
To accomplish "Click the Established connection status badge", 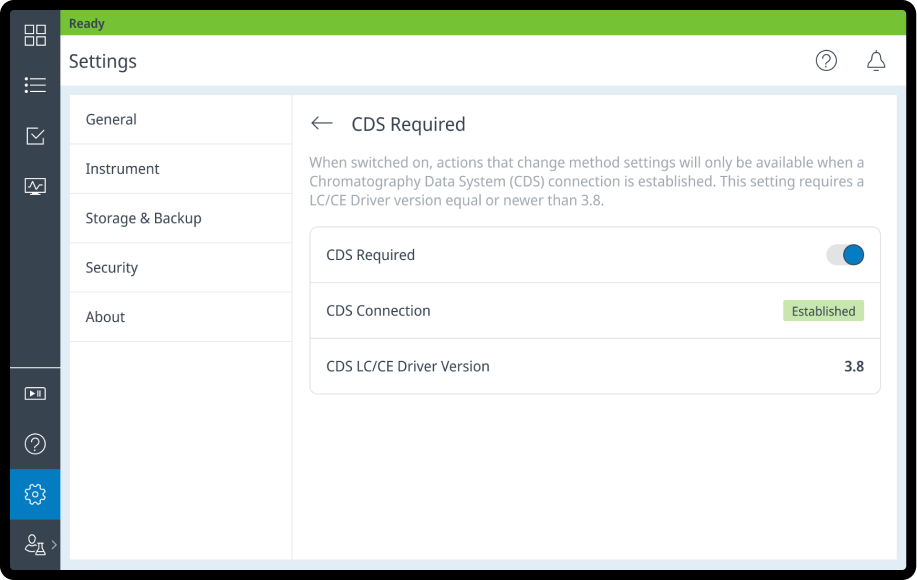I will pos(823,311).
